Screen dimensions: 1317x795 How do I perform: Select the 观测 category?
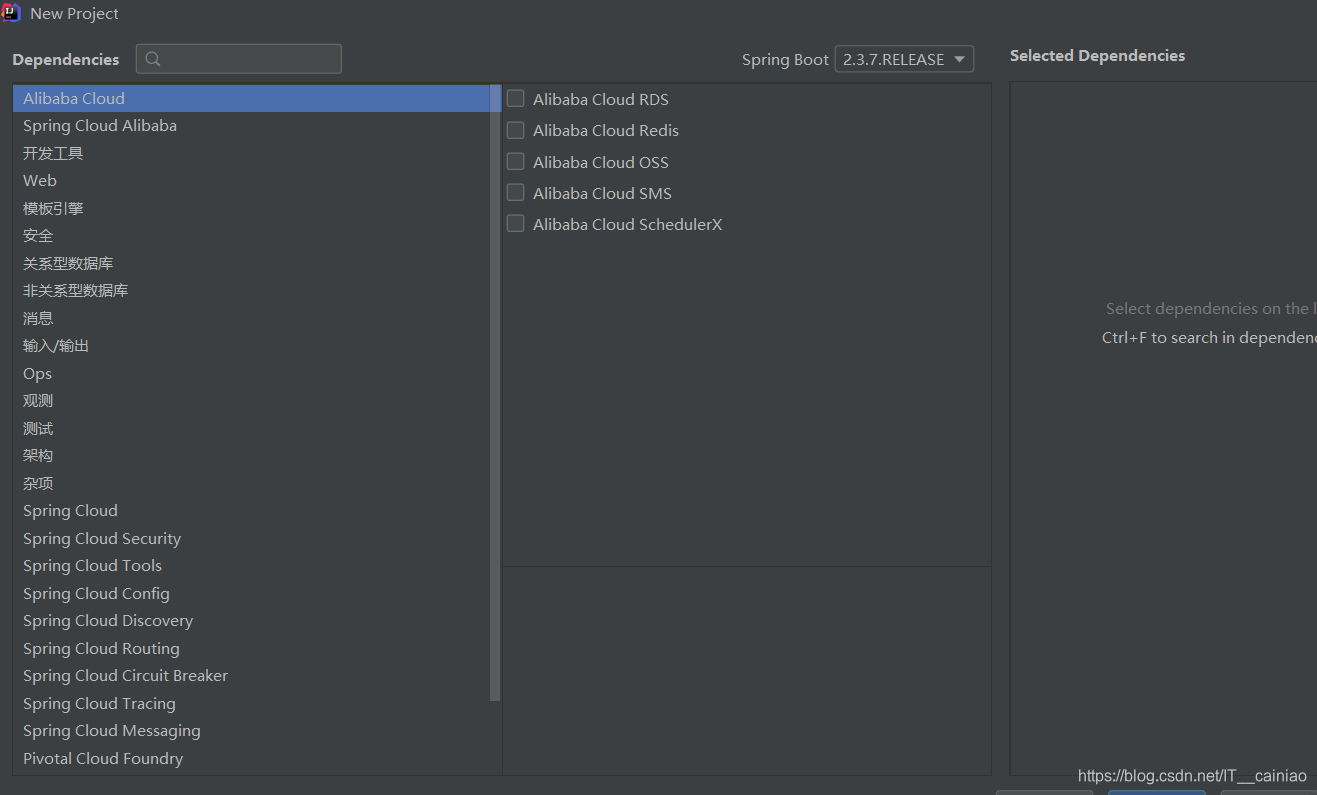[251, 401]
